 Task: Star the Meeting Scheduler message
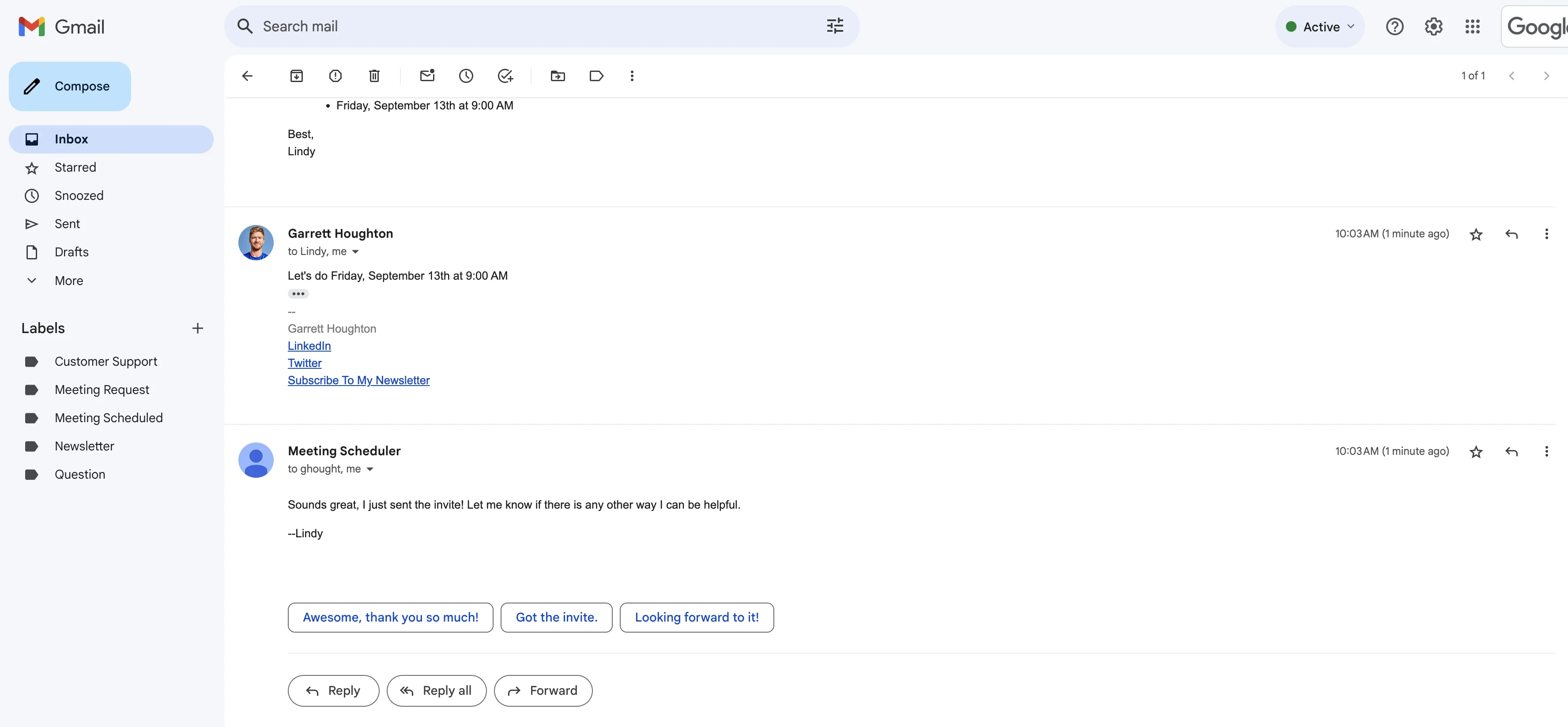pos(1476,451)
